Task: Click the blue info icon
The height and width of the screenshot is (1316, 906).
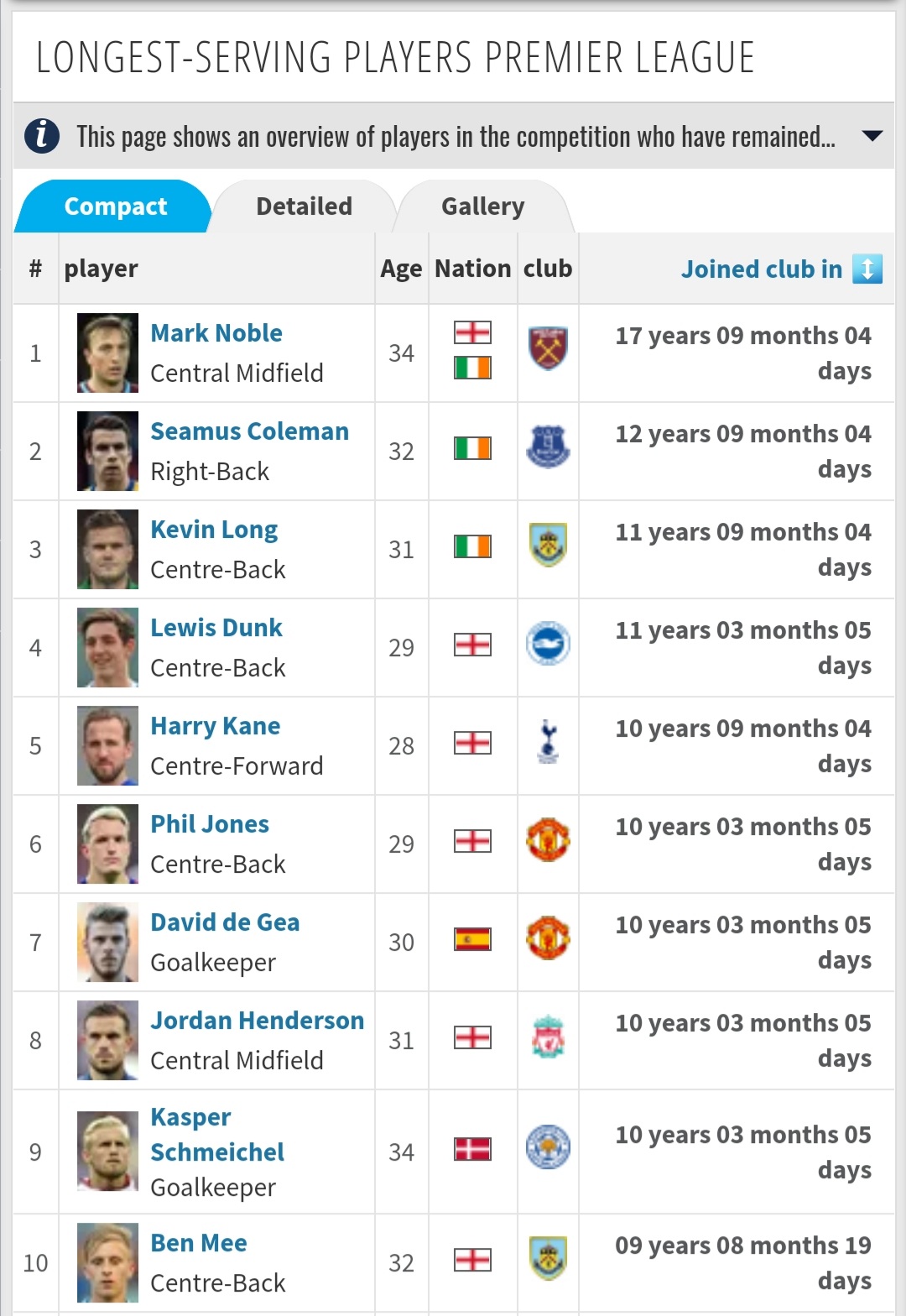Action: (42, 135)
